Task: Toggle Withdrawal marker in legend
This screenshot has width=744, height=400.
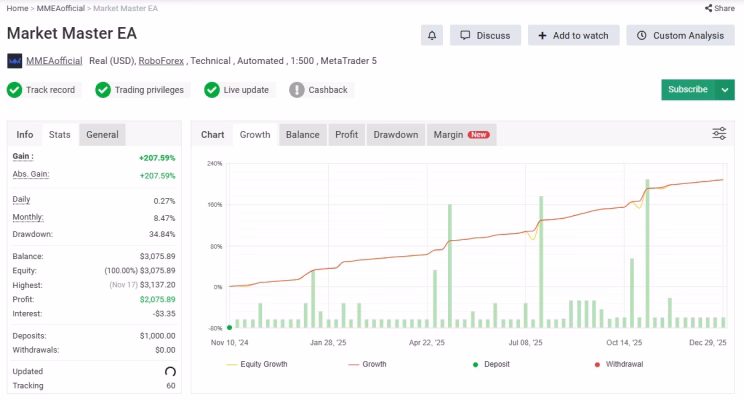Action: (619, 364)
